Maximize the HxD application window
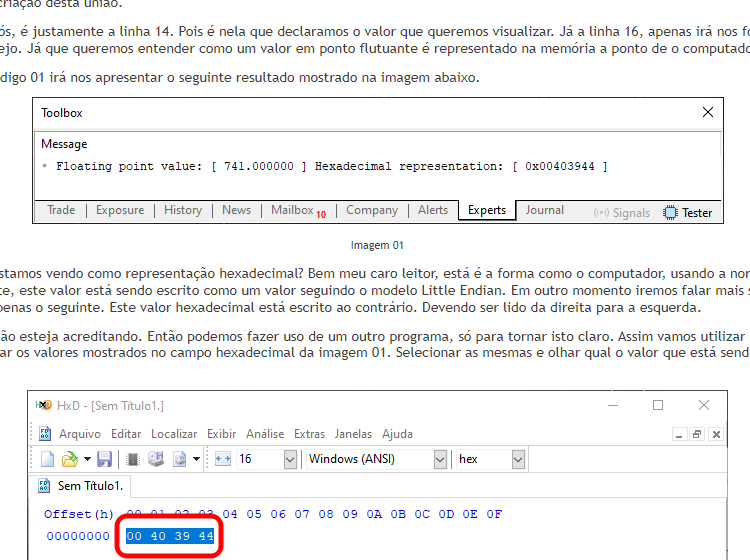Viewport: 750px width, 560px height. (658, 406)
